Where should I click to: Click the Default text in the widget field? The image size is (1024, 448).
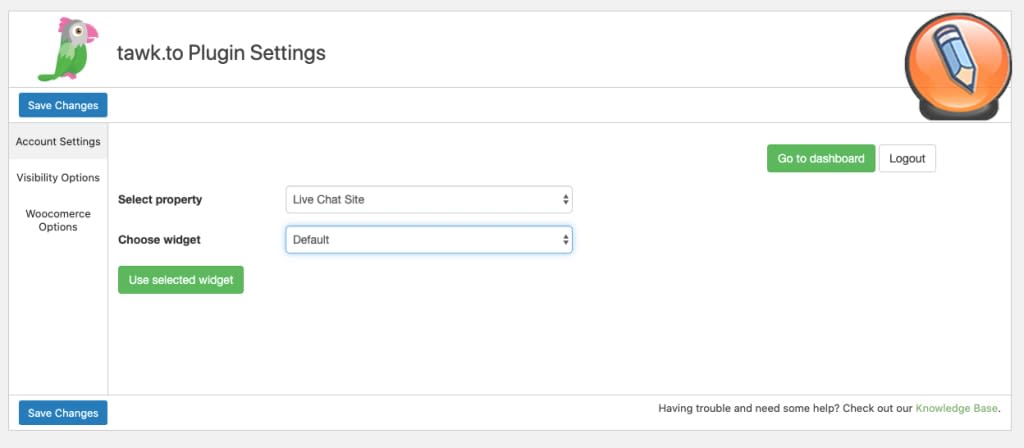pos(311,240)
